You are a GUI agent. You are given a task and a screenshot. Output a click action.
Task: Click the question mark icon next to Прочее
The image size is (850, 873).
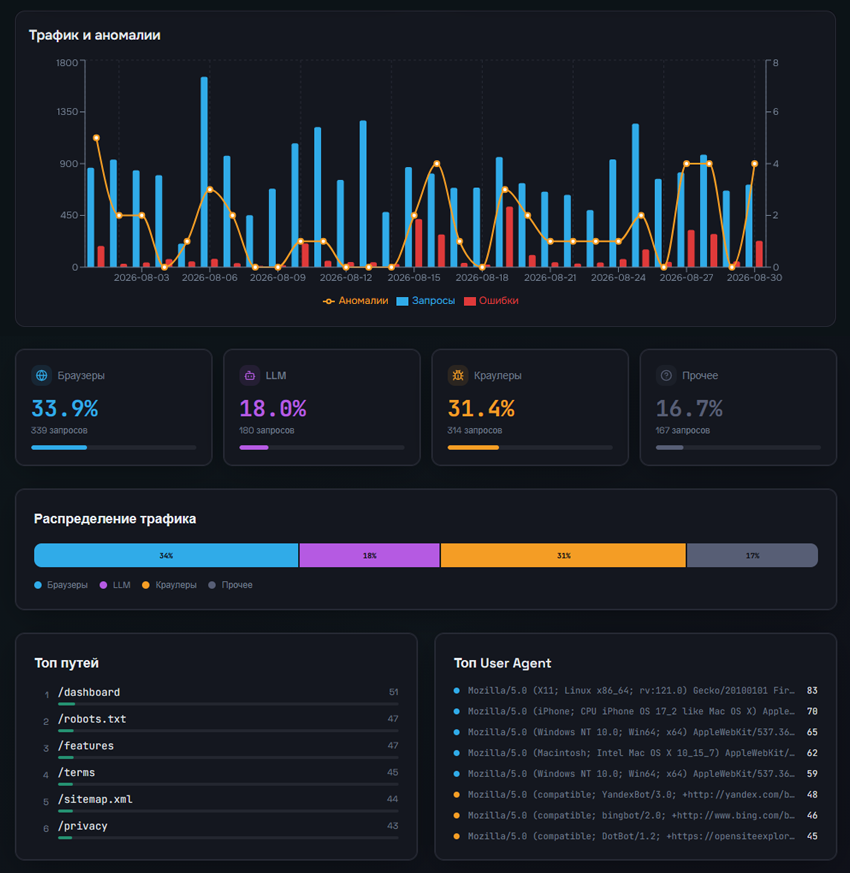(666, 375)
